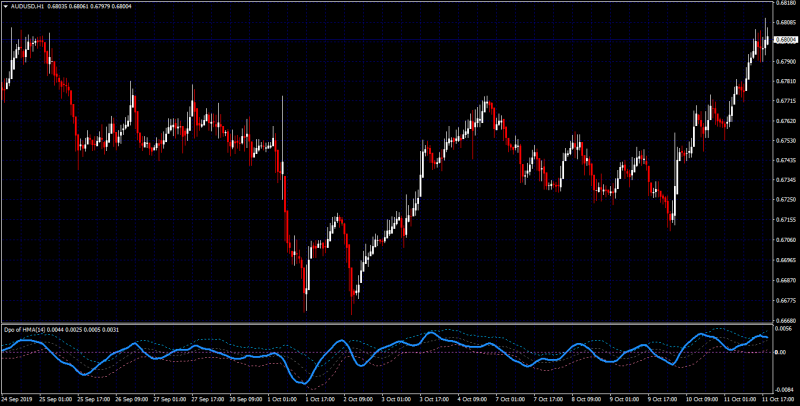Click the 1 Oct 17:00 time label
This screenshot has width=800, height=406.
click(321, 397)
